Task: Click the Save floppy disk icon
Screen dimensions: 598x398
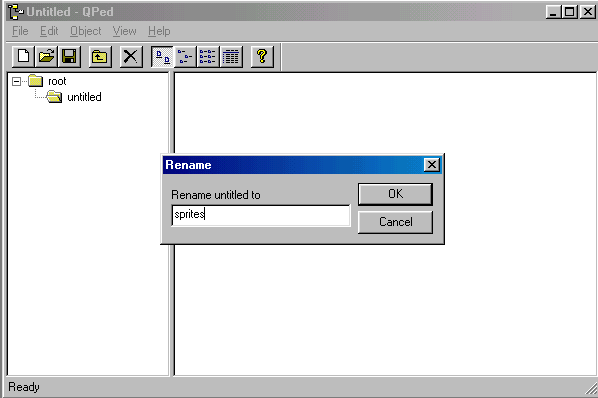Action: (69, 56)
